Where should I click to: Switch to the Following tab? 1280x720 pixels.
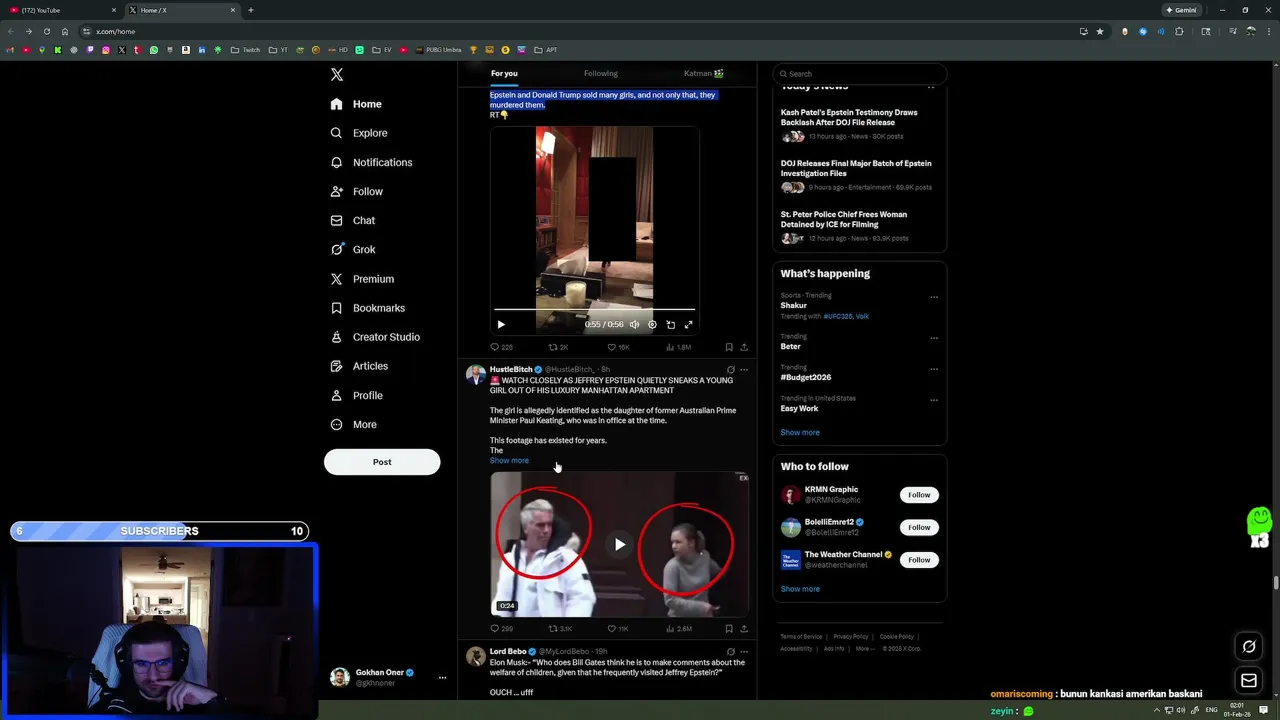(601, 73)
